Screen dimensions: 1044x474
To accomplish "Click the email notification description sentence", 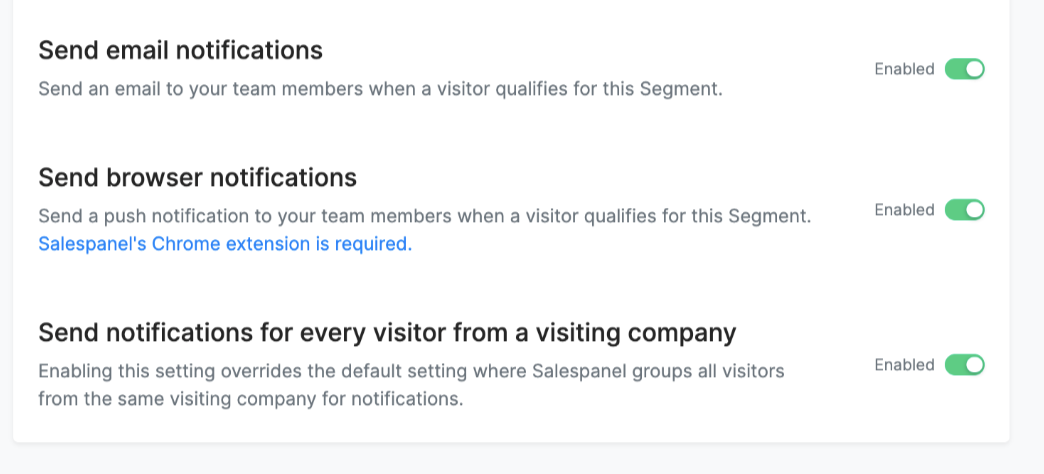I will pyautogui.click(x=380, y=89).
